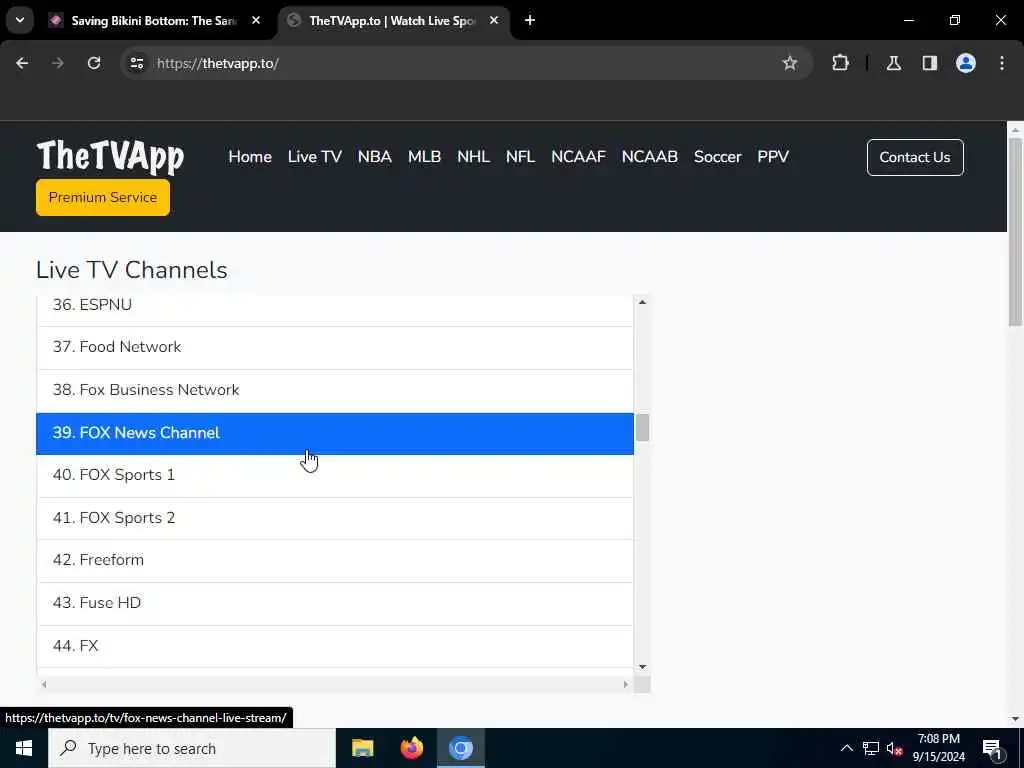This screenshot has height=768, width=1024.
Task: Open the MLB nav link
Action: [x=424, y=157]
